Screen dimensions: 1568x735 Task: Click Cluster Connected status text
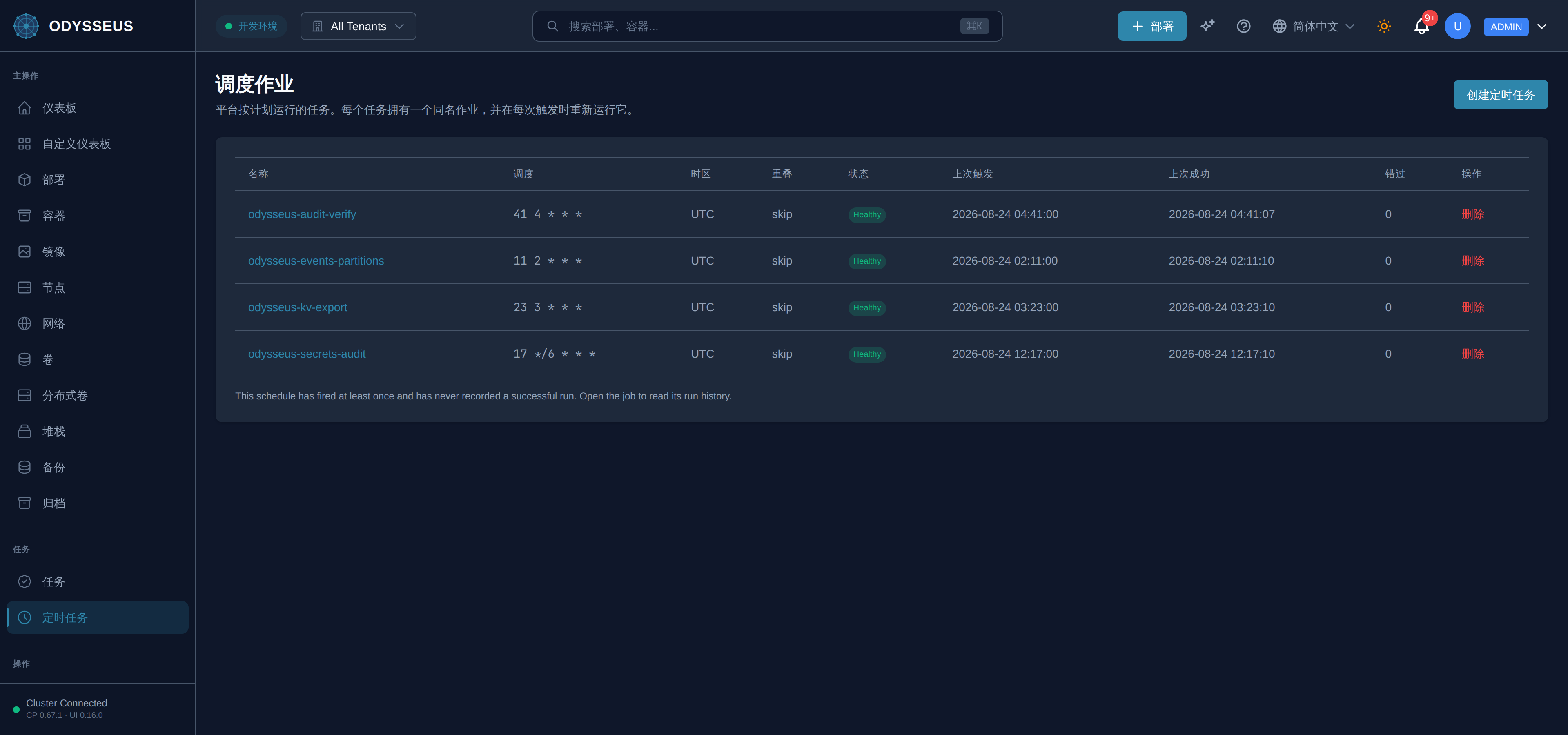point(66,703)
